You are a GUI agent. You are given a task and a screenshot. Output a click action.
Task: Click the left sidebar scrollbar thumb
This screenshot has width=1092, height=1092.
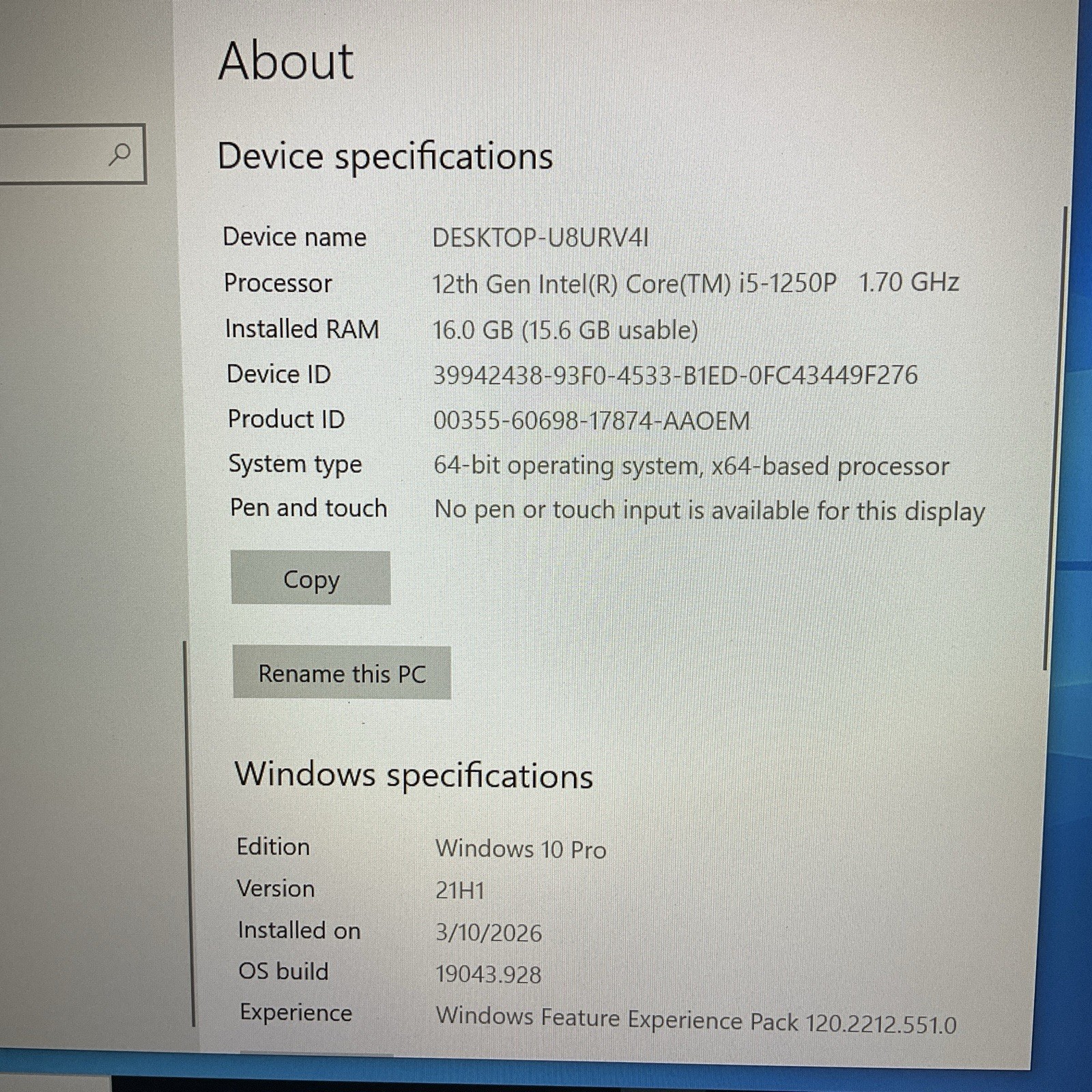click(x=189, y=833)
